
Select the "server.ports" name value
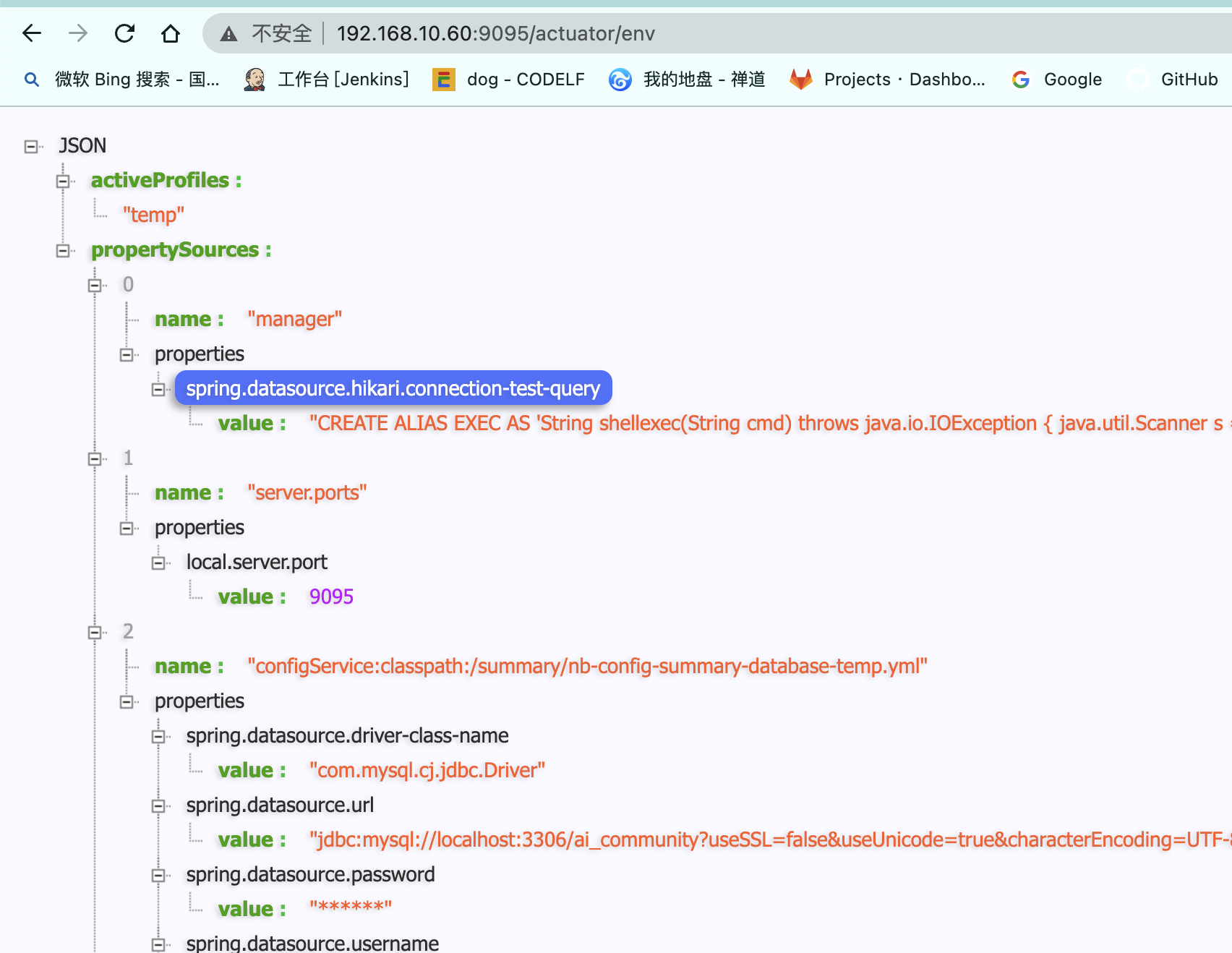click(x=307, y=492)
